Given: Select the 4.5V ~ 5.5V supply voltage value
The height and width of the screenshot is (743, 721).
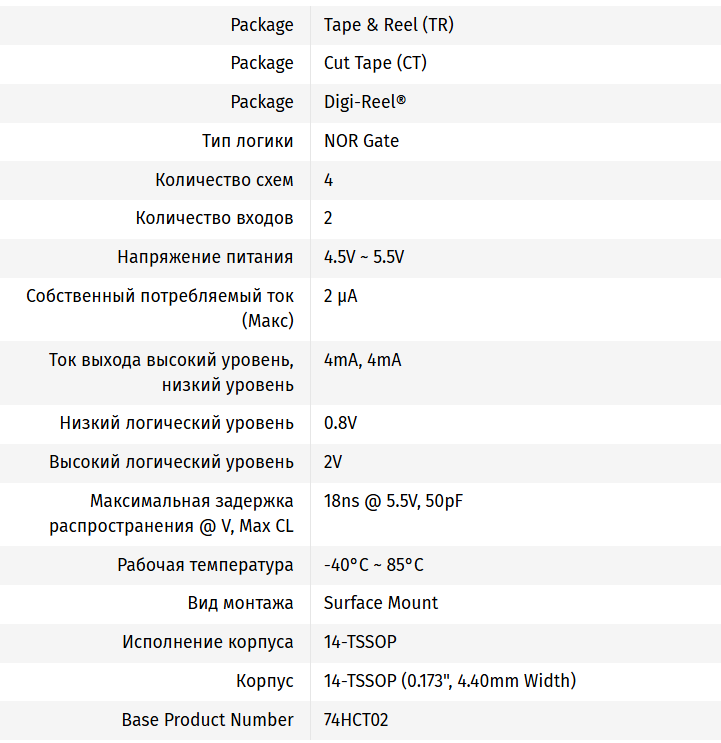Looking at the screenshot, I should pyautogui.click(x=364, y=257).
